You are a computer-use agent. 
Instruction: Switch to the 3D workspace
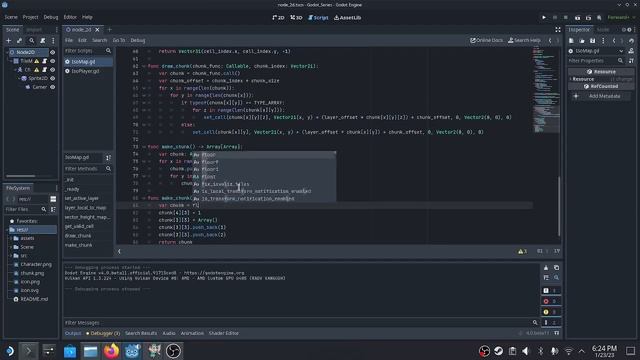coord(296,18)
